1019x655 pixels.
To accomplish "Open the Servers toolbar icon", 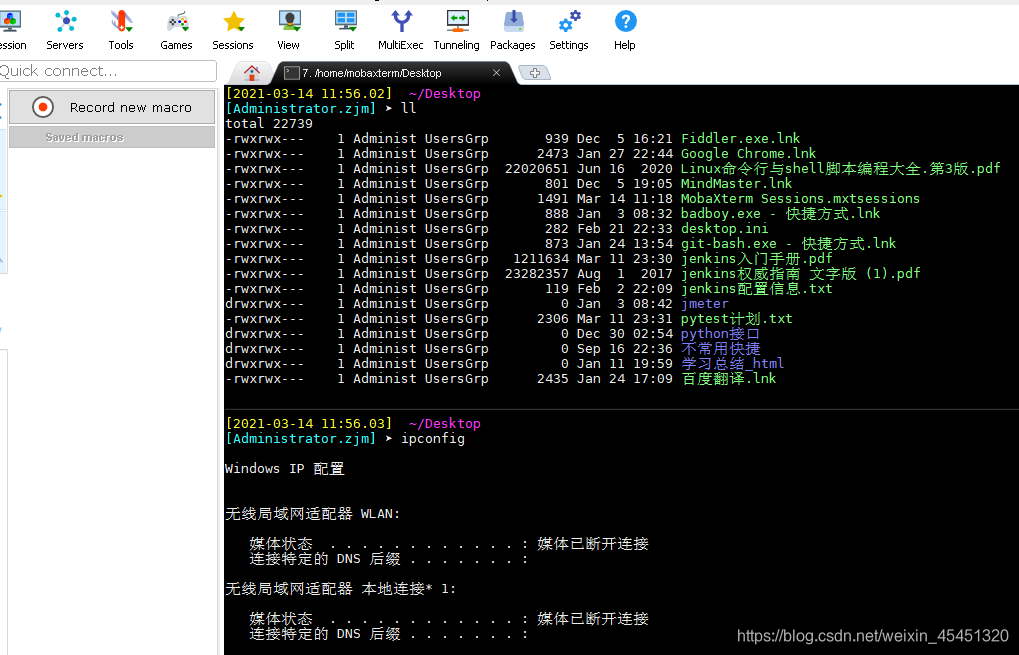I will (x=65, y=22).
